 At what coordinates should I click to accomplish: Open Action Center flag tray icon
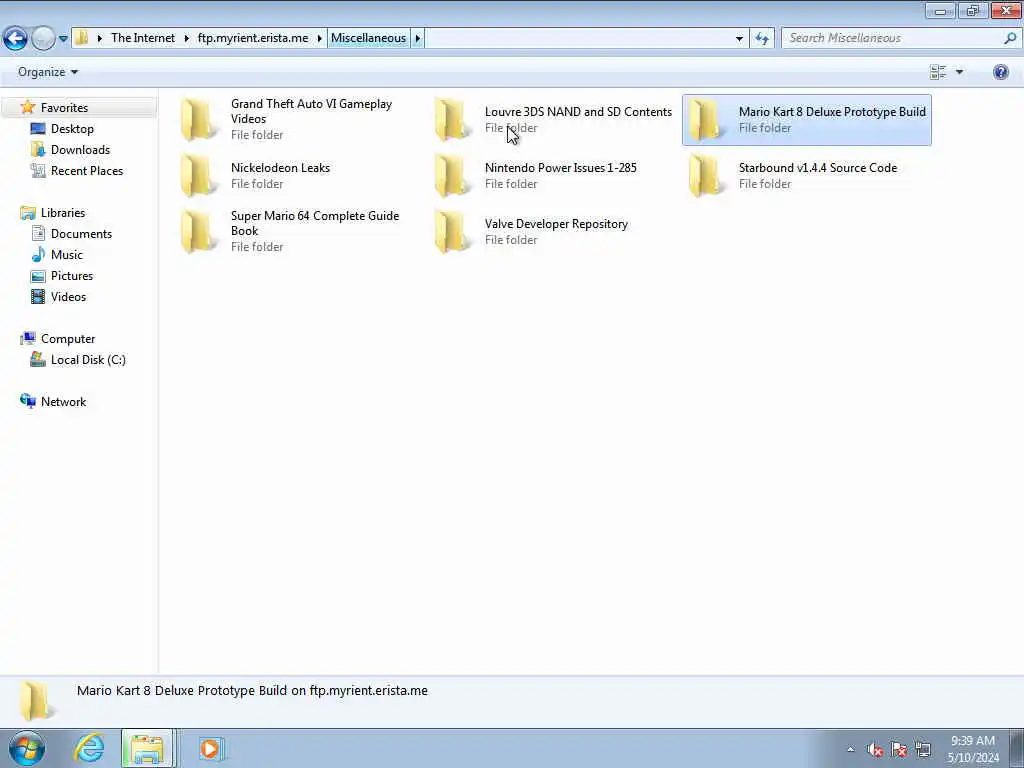(899, 750)
